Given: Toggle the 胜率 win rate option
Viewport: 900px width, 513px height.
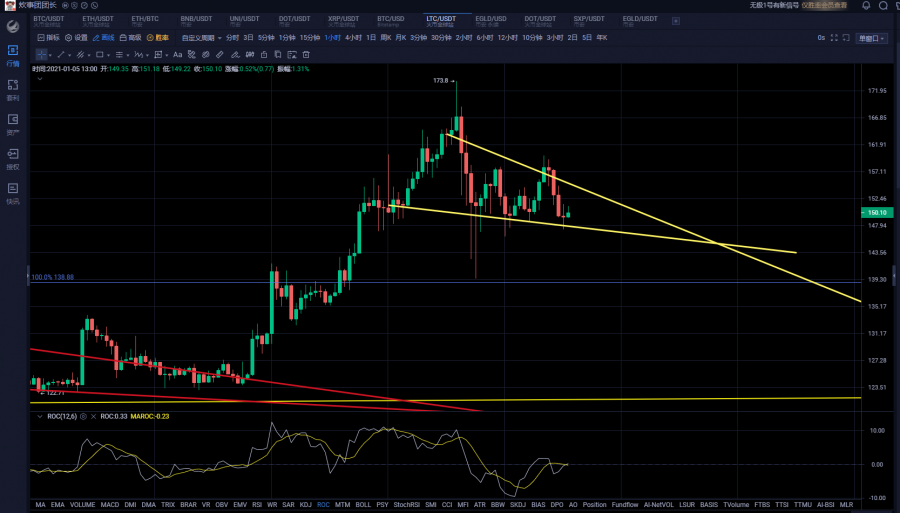Looking at the screenshot, I should (x=158, y=37).
